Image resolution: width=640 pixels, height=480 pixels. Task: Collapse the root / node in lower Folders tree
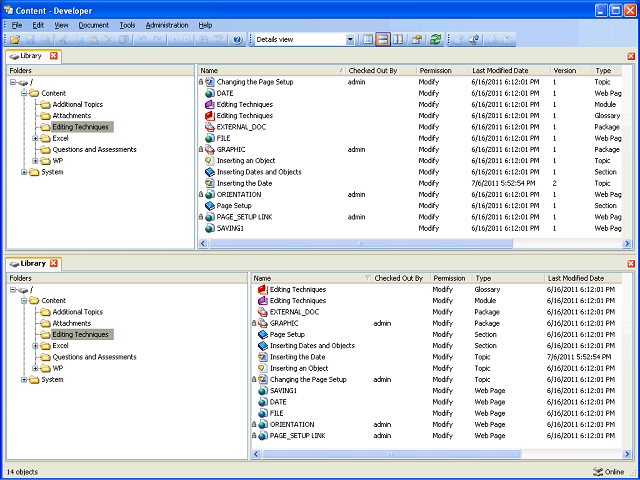tap(13, 290)
